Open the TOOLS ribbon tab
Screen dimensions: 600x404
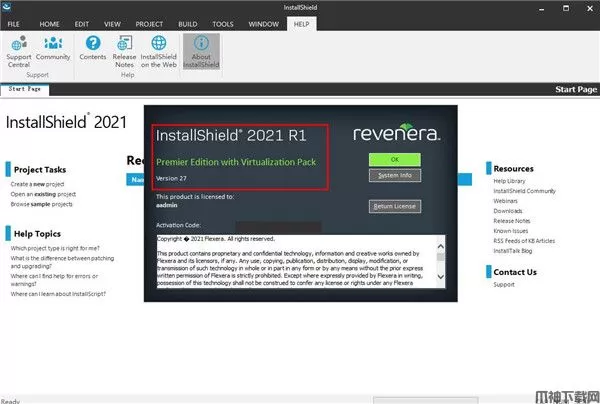[x=223, y=24]
